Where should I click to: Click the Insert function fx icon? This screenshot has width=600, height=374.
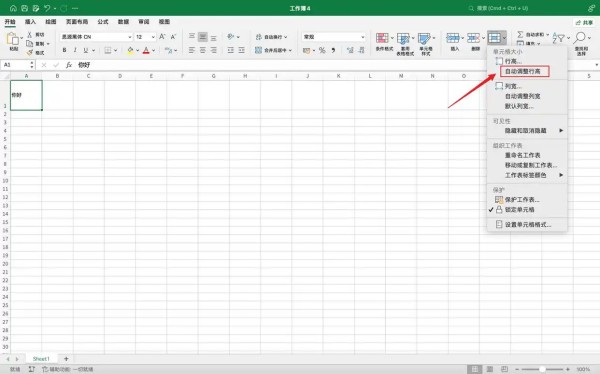(x=69, y=65)
